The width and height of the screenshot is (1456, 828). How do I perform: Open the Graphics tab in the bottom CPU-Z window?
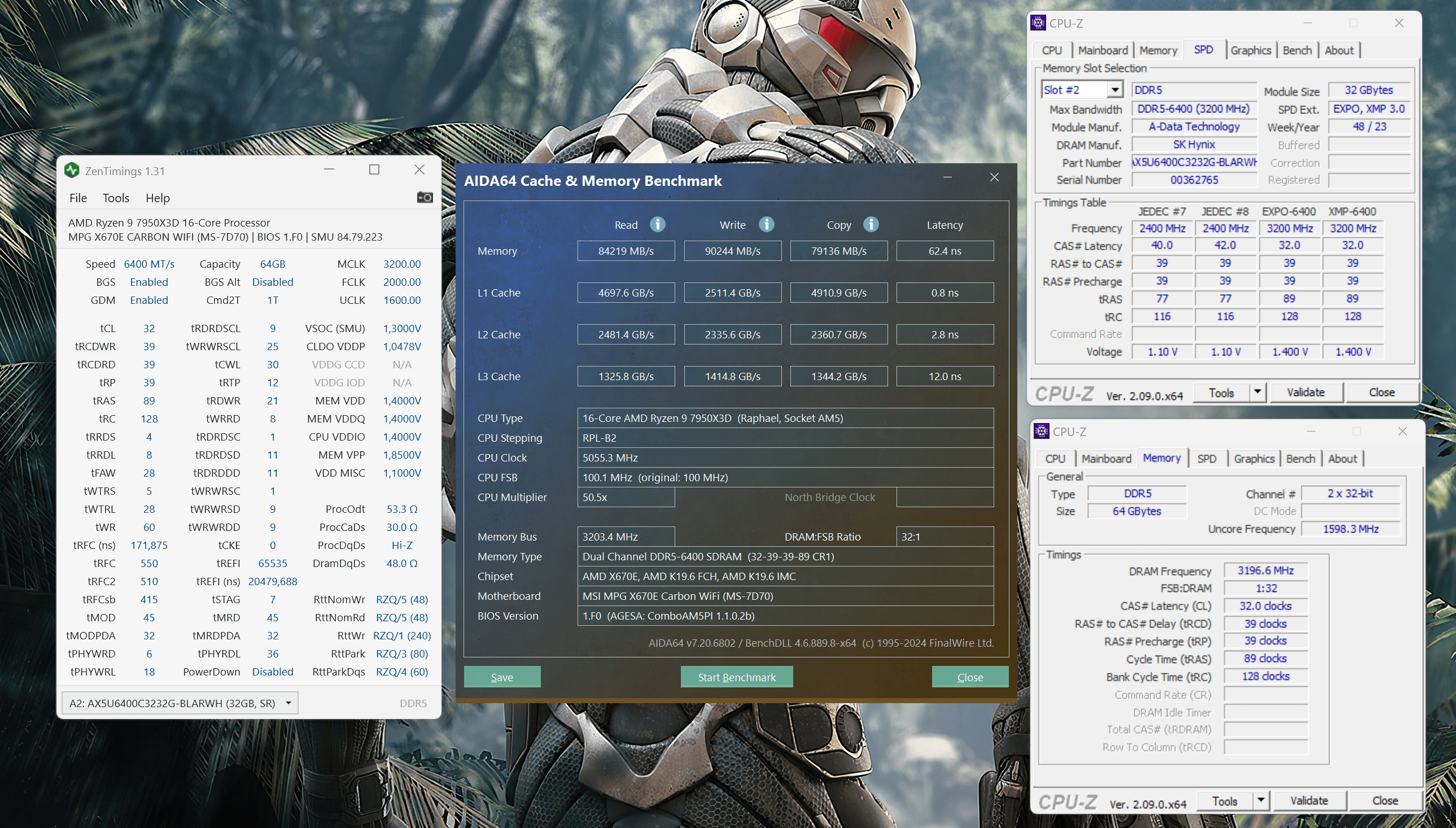[x=1254, y=459]
